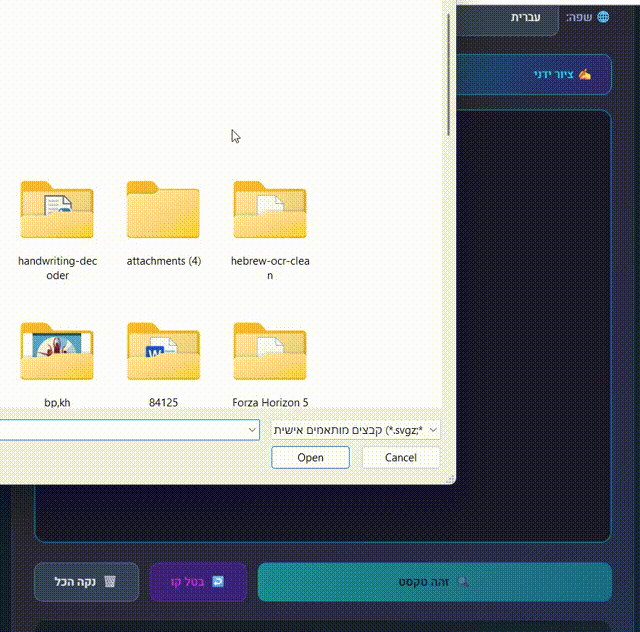Click the globe icon beside שפה
Viewport: 640px width, 632px height.
point(602,18)
